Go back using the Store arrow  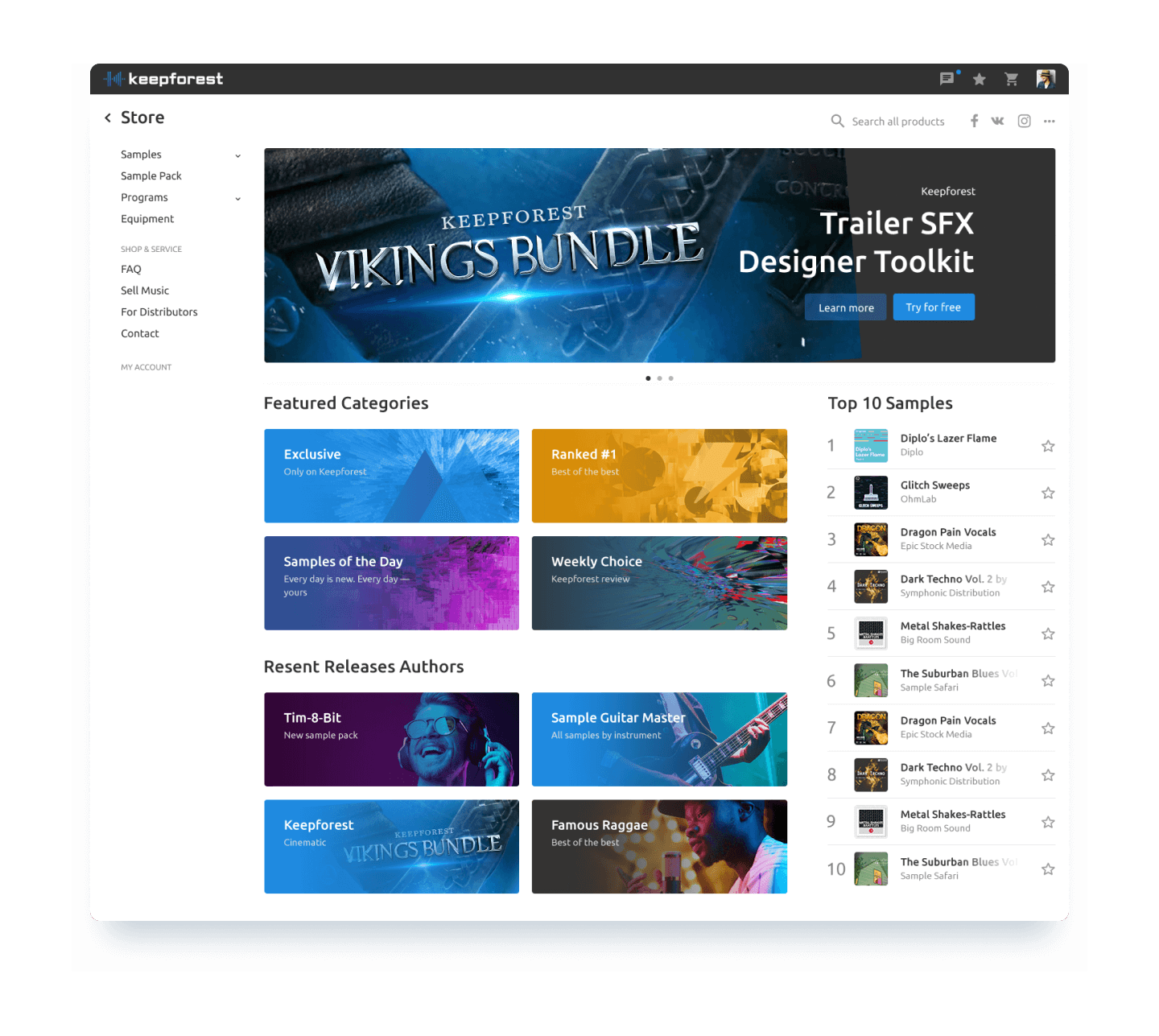click(x=108, y=118)
